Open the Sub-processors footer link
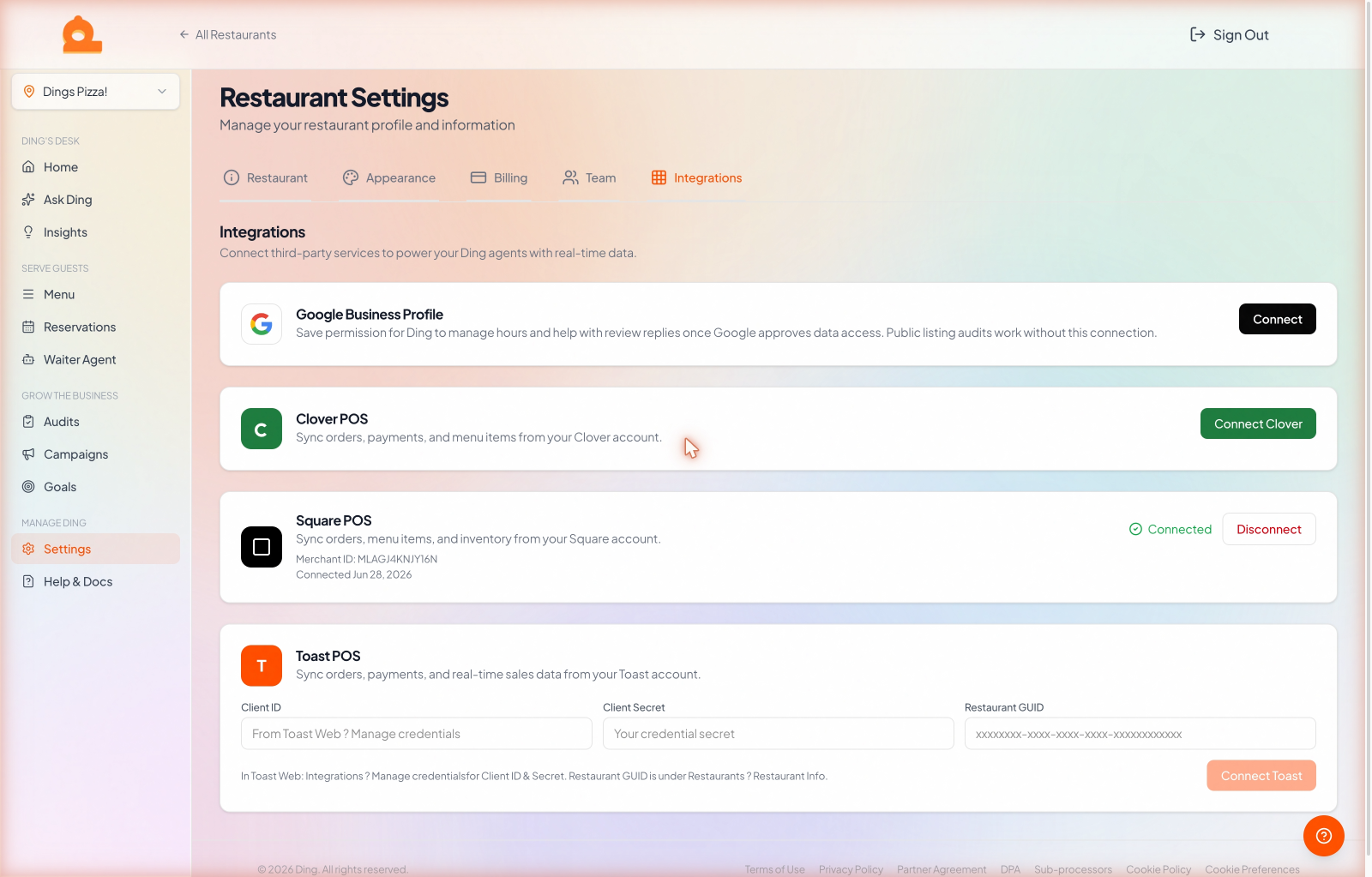Screen dimensions: 1372x877 pyautogui.click(x=1073, y=869)
